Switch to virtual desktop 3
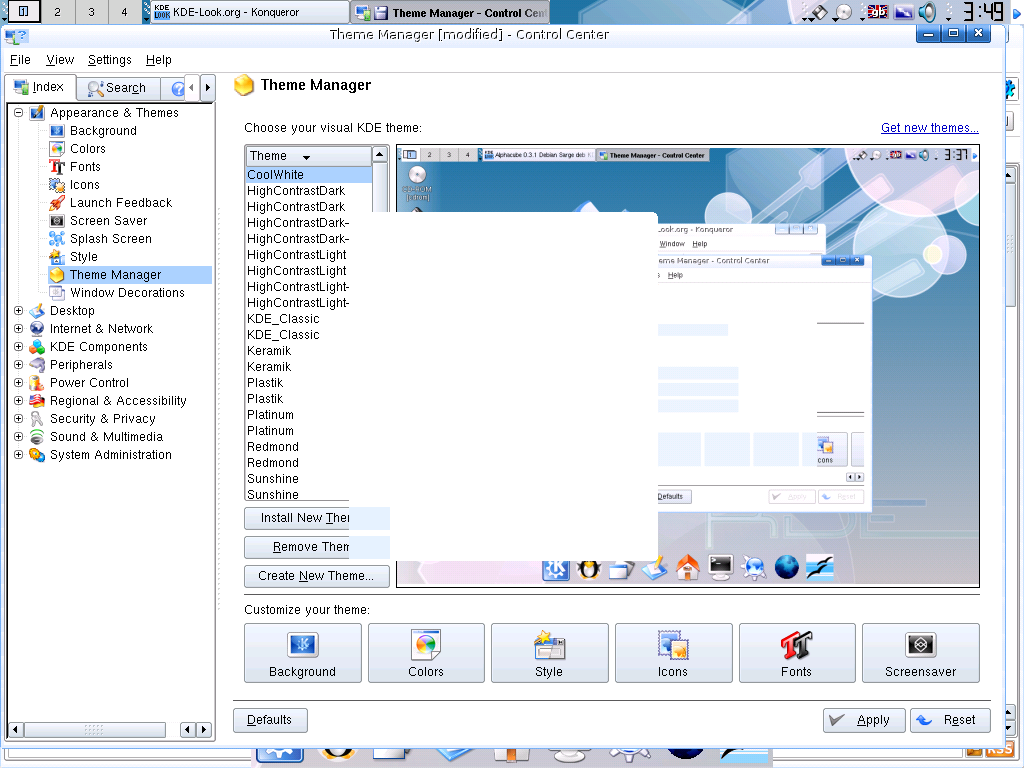Screen dimensions: 1024x768 [x=91, y=12]
